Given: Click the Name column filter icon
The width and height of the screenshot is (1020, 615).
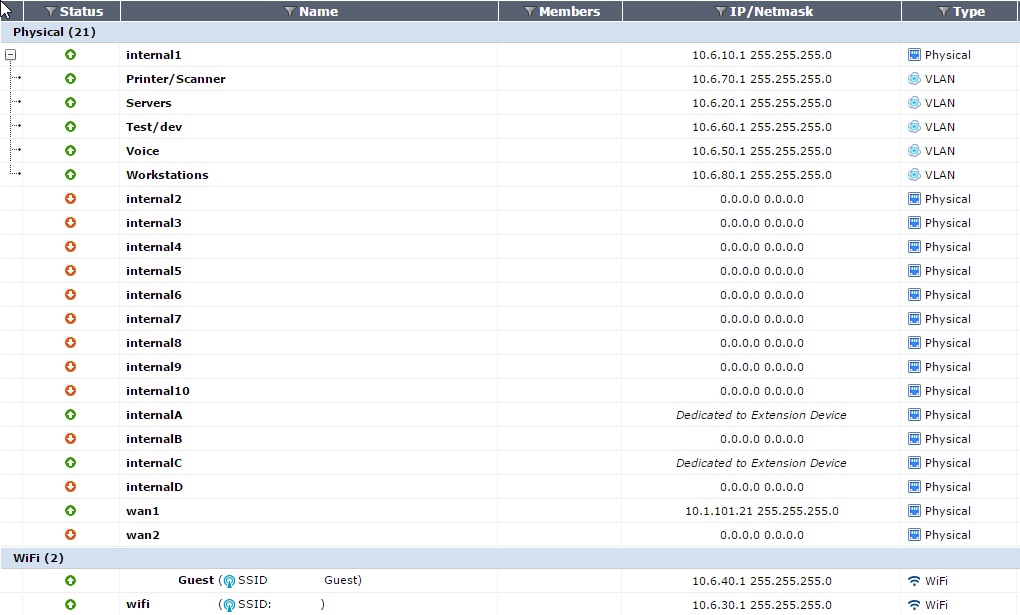Looking at the screenshot, I should click(x=290, y=12).
